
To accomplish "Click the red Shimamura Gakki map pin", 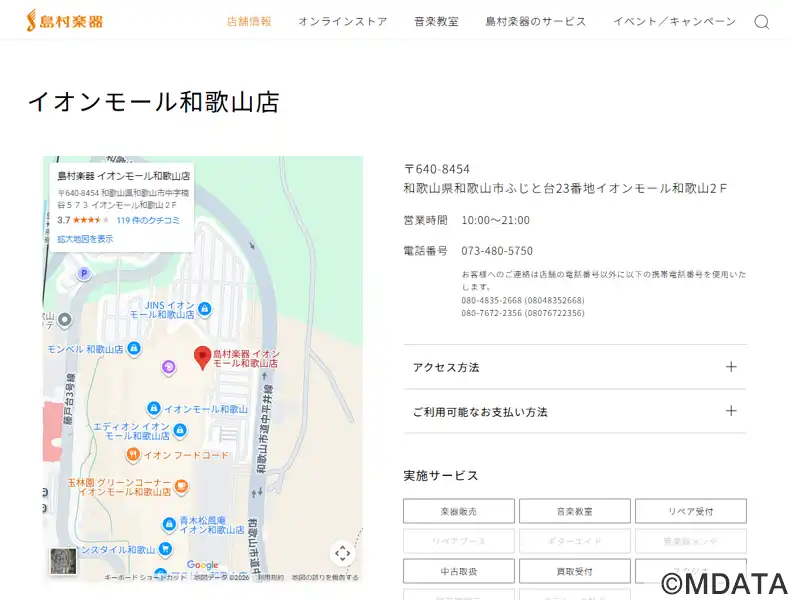I will click(202, 357).
